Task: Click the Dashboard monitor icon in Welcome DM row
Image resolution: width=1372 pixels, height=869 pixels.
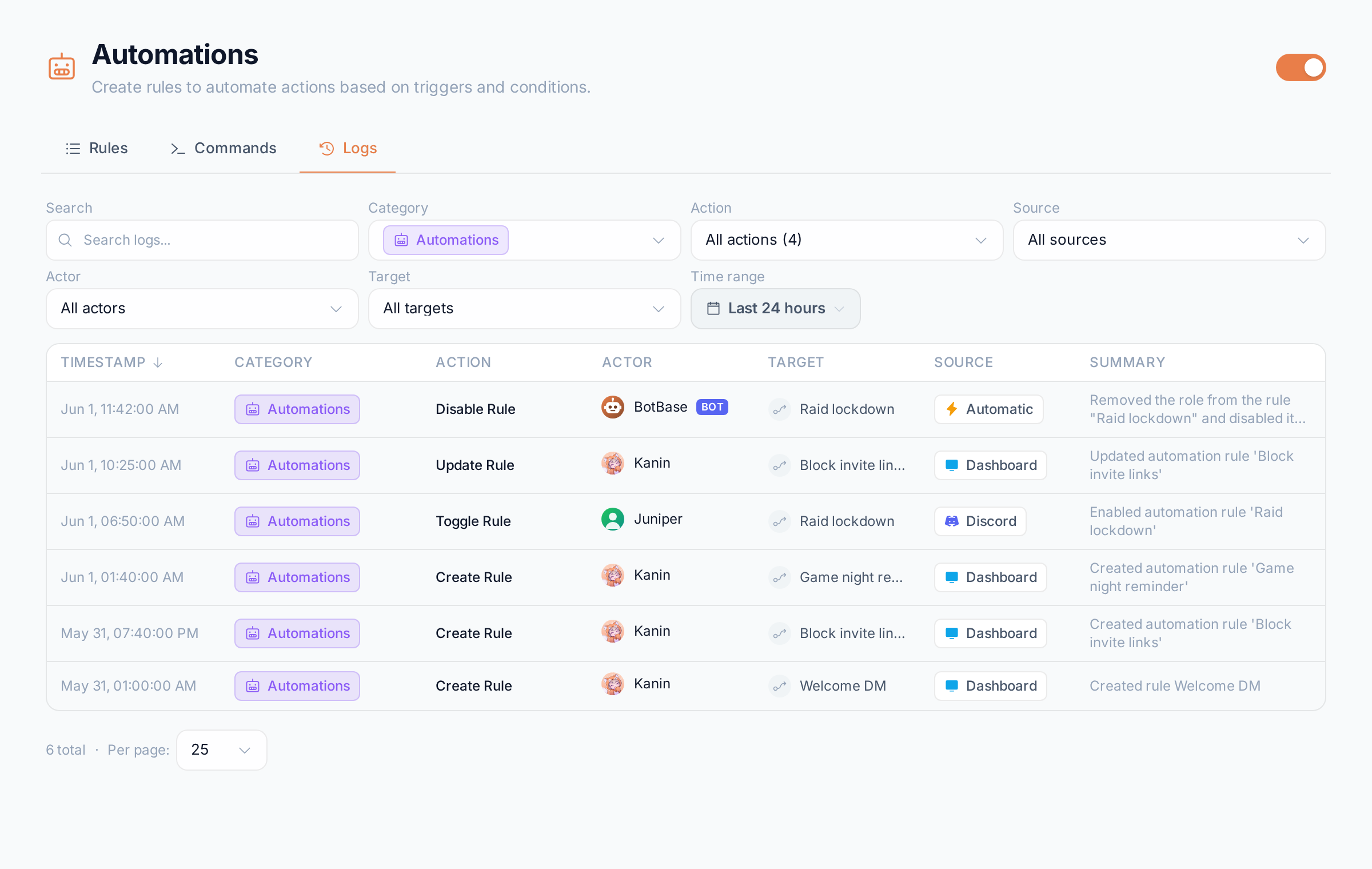Action: (952, 686)
